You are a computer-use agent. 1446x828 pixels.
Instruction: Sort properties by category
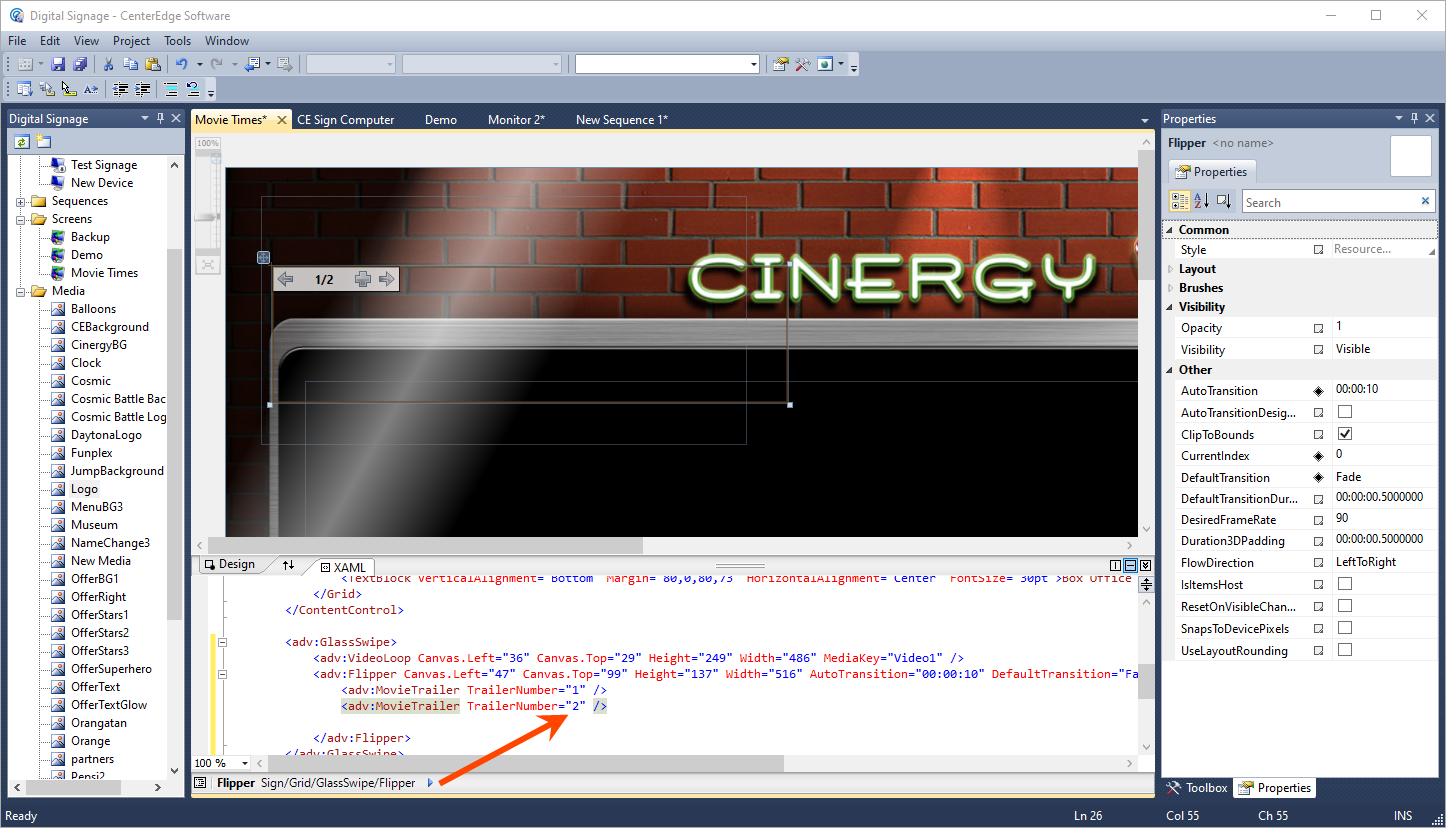point(1180,201)
